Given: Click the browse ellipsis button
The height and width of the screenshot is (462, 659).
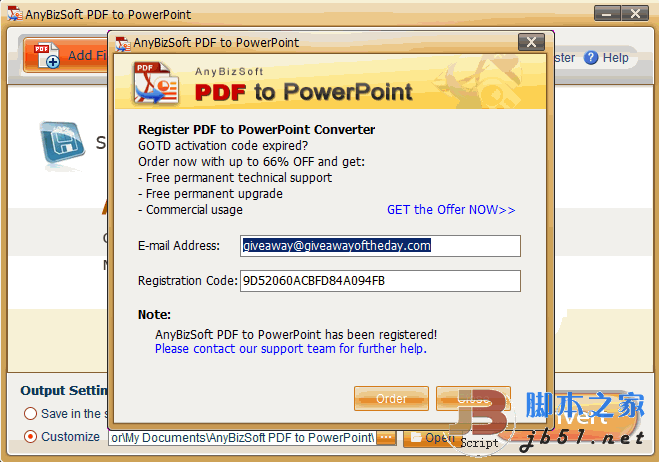Looking at the screenshot, I should click(386, 438).
